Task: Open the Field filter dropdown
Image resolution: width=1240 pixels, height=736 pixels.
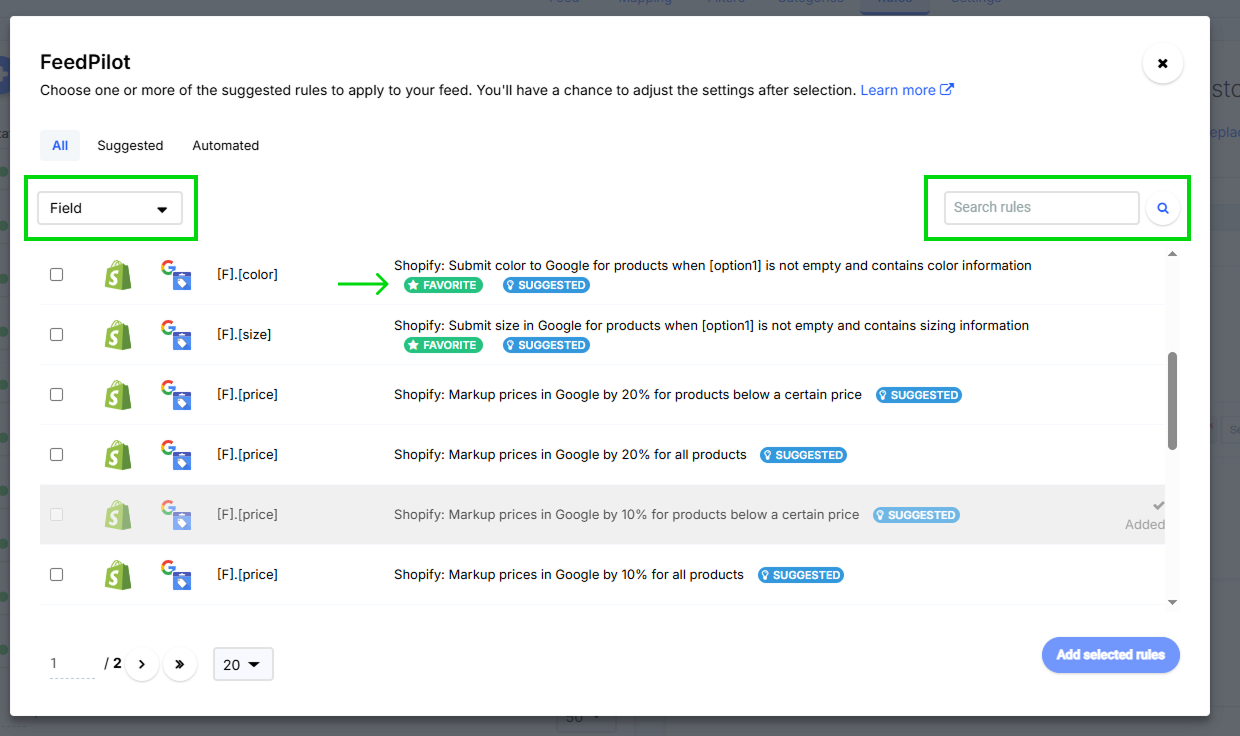Action: pyautogui.click(x=110, y=208)
